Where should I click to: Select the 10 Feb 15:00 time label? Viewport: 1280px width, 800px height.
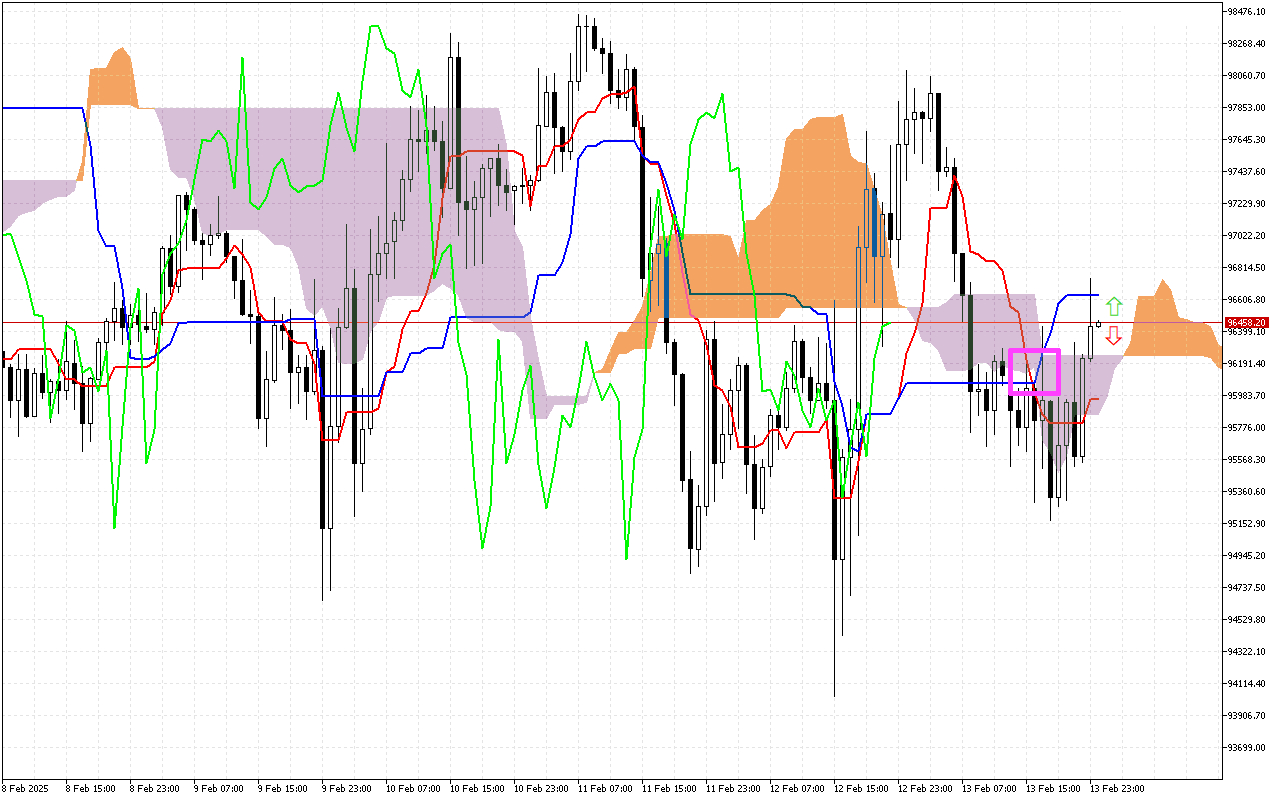(x=475, y=789)
